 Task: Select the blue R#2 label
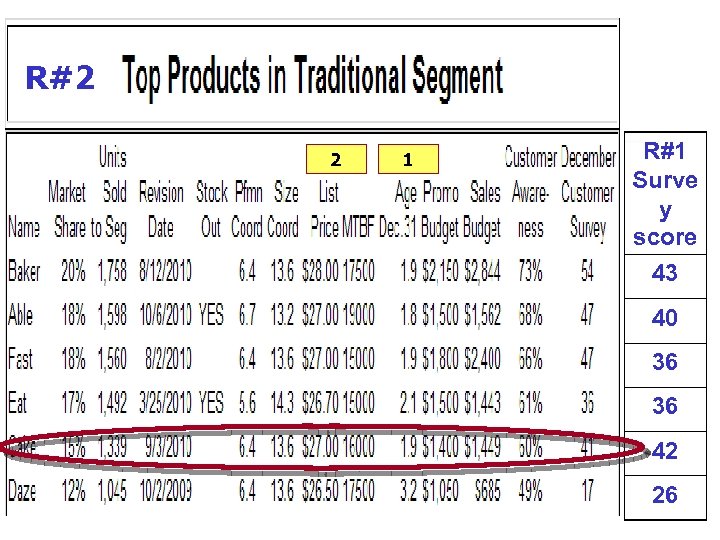tap(60, 78)
